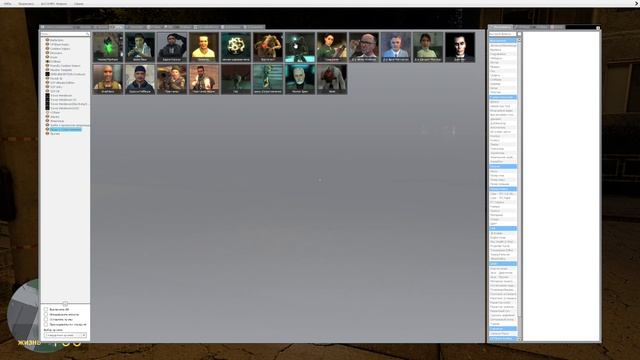The width and height of the screenshot is (640, 360).
Task: Toggle the 'Игнорировать игроков' checkbox
Action: [x=46, y=315]
